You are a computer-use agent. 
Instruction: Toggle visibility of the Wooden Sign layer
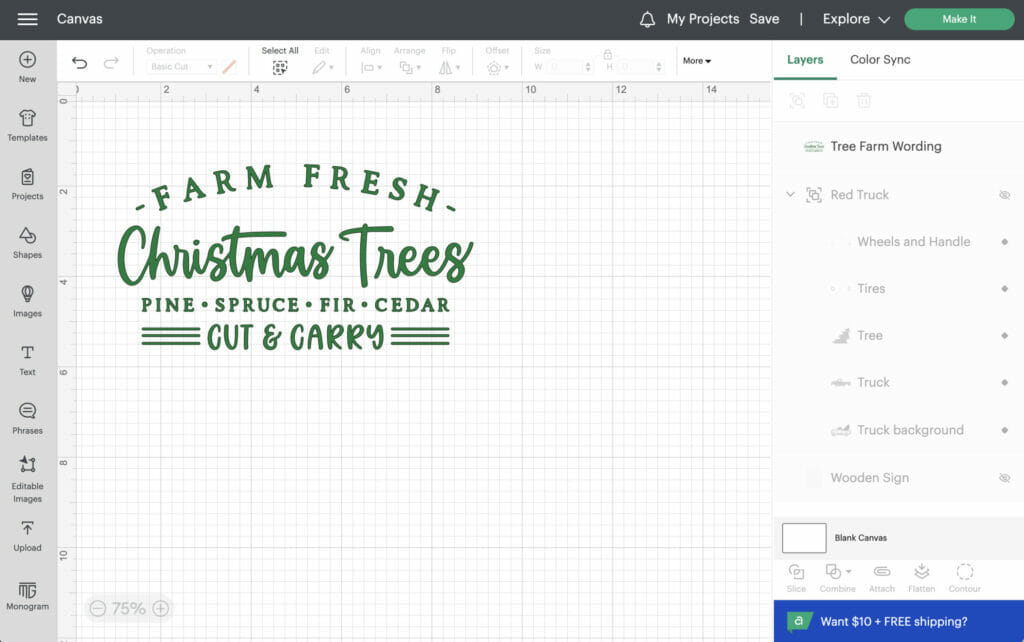point(1004,477)
